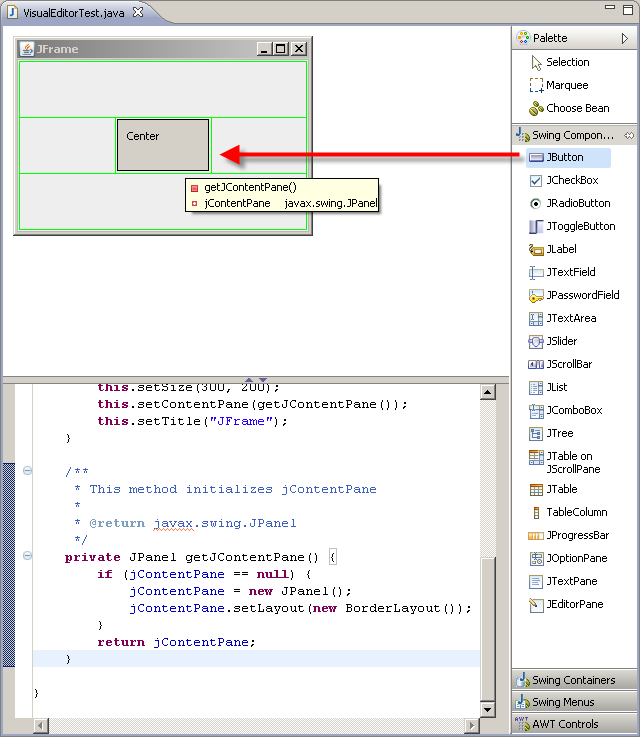Fold the getJContentPane method
The image size is (640, 737).
[x=27, y=556]
